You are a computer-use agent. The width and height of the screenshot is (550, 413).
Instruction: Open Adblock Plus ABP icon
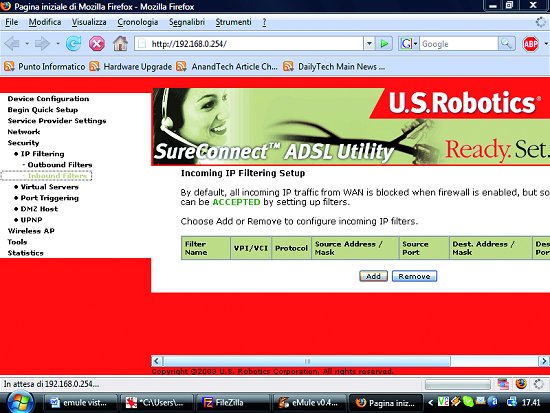pyautogui.click(x=531, y=44)
